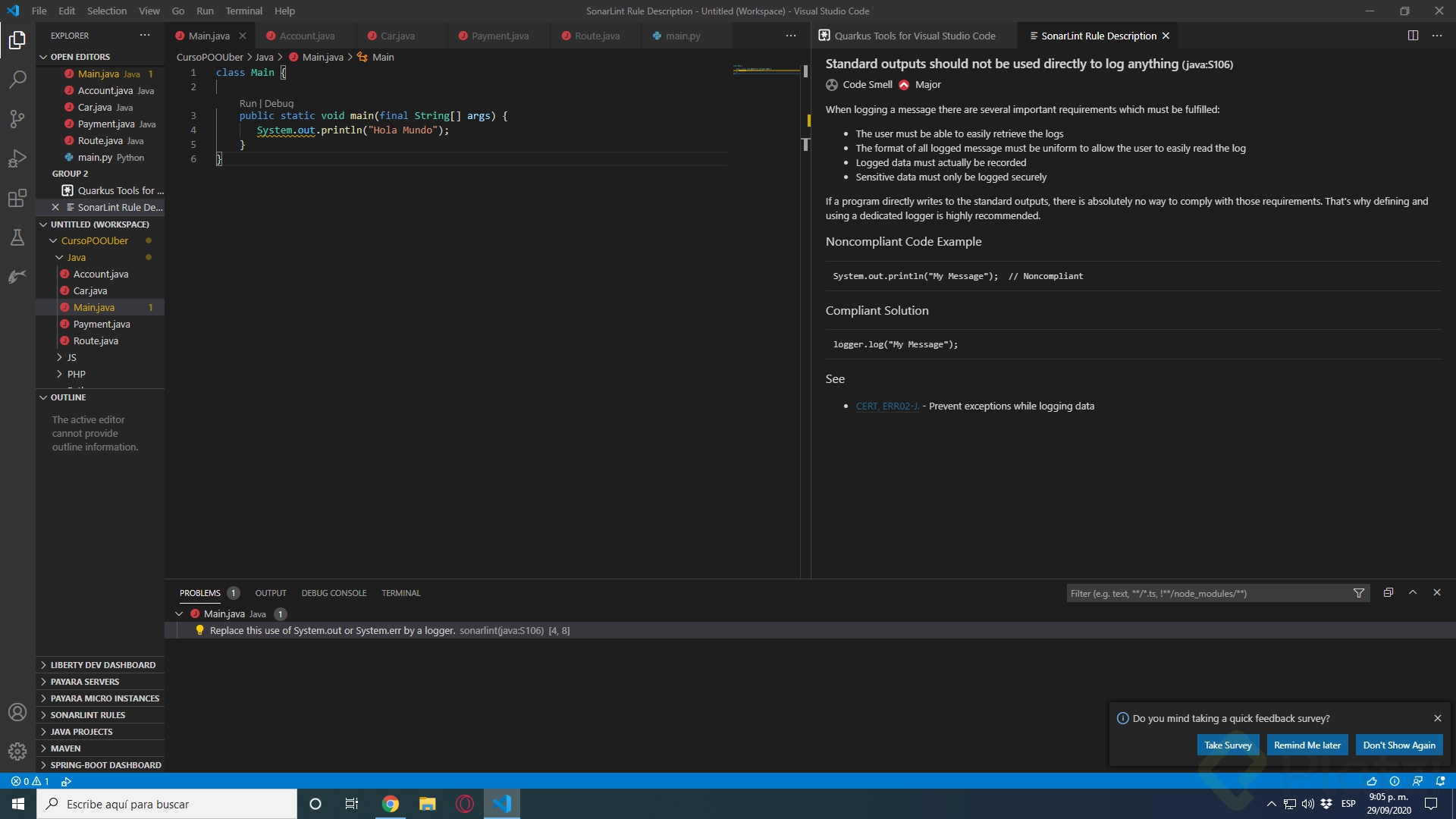Switch to the Debug Console tab

click(x=334, y=593)
